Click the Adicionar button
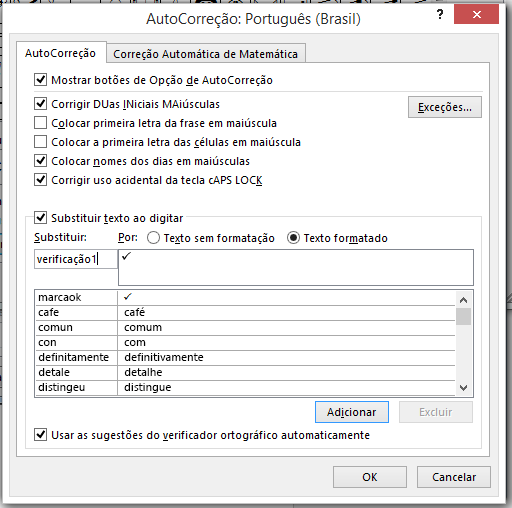The image size is (512, 508). coord(352,412)
